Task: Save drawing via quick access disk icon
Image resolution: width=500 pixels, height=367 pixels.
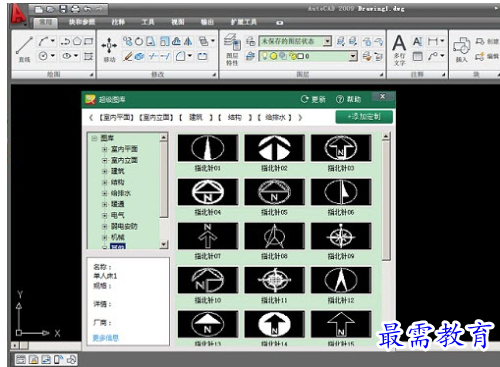Action: 63,9
